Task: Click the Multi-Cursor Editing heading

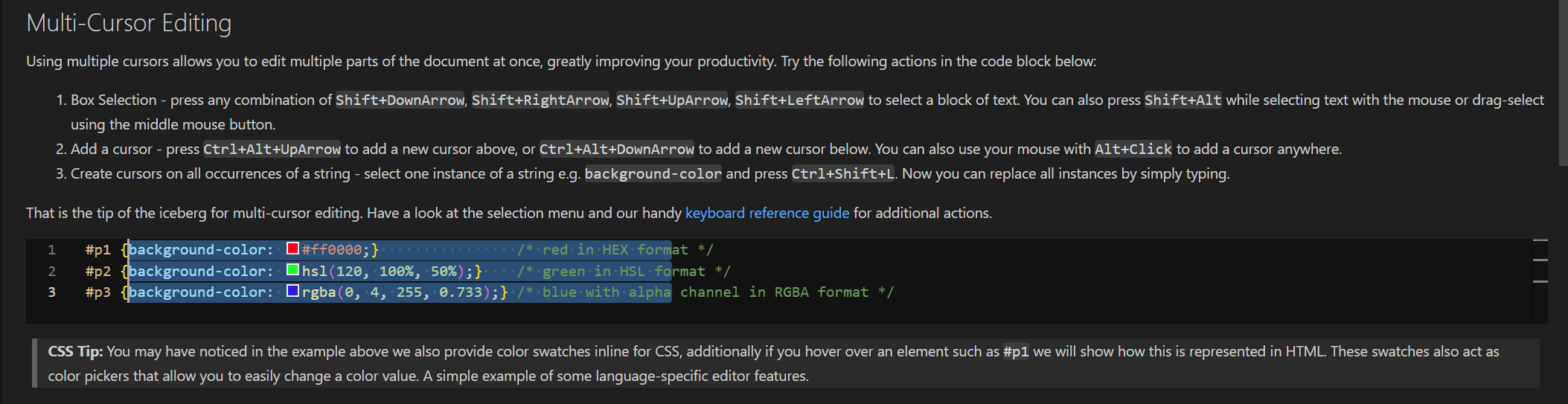Action: 129,23
